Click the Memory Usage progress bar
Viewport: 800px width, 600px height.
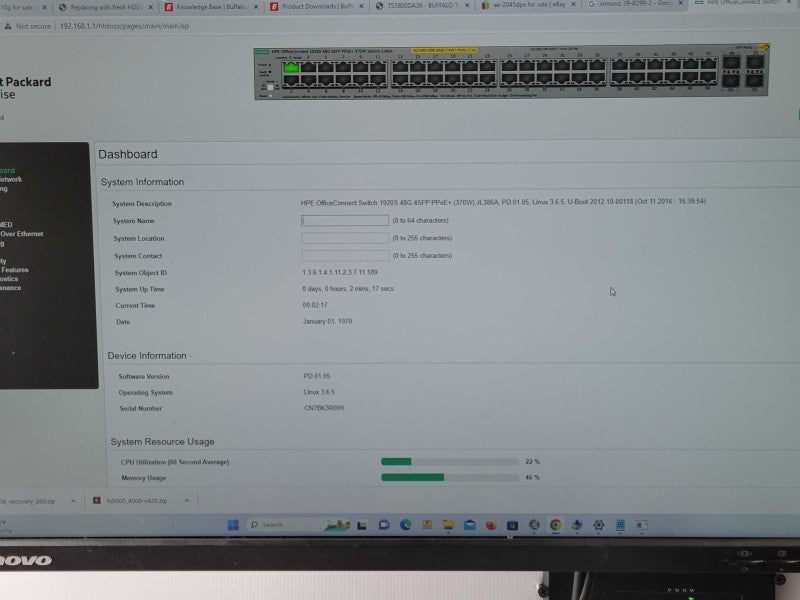click(x=449, y=478)
